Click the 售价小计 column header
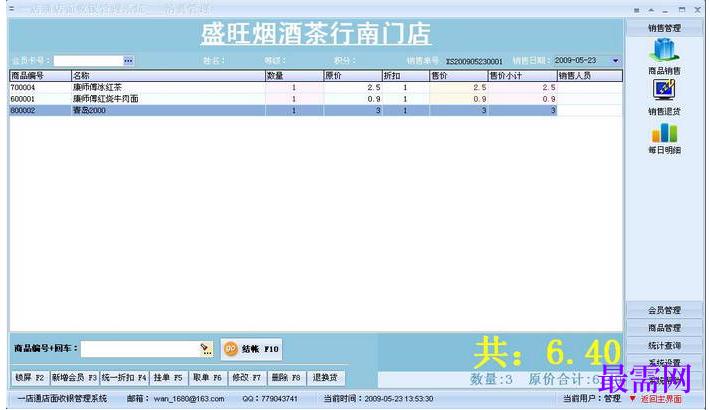The height and width of the screenshot is (410, 710). click(x=523, y=76)
